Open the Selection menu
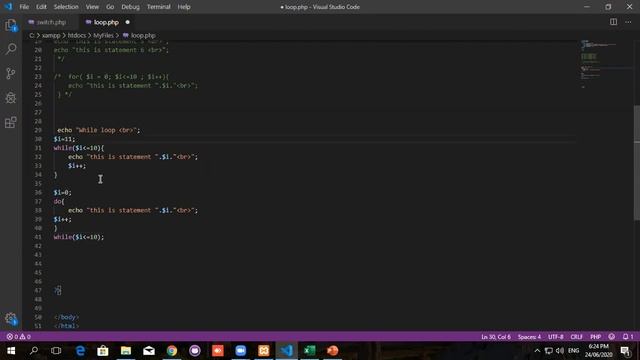Screen dimensions: 640x360 tap(66, 7)
